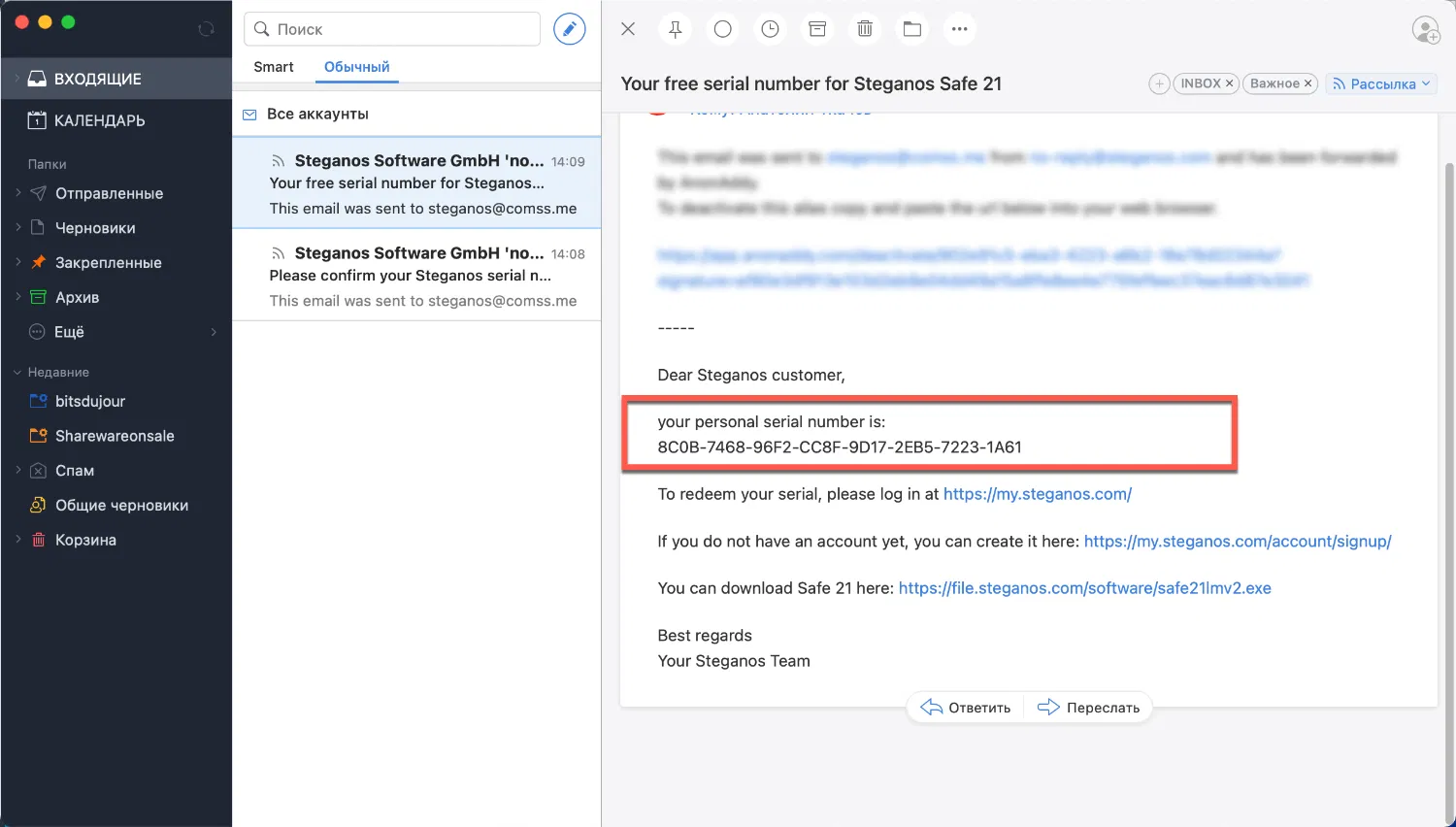Open the Общие черновики shared drafts
The image size is (1456, 827).
click(121, 505)
